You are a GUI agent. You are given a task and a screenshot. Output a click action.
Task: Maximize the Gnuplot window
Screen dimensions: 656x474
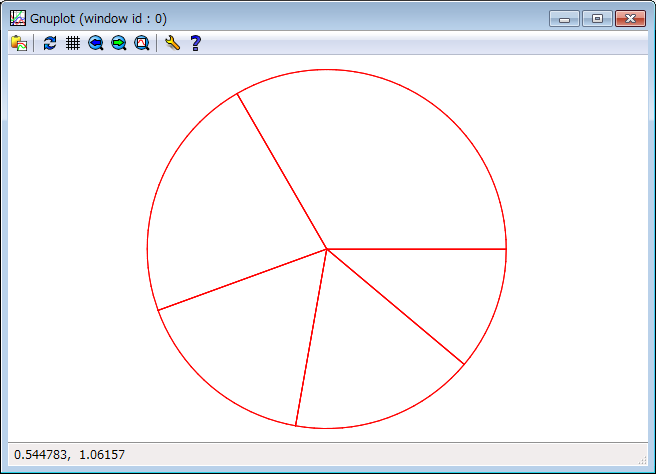(597, 19)
